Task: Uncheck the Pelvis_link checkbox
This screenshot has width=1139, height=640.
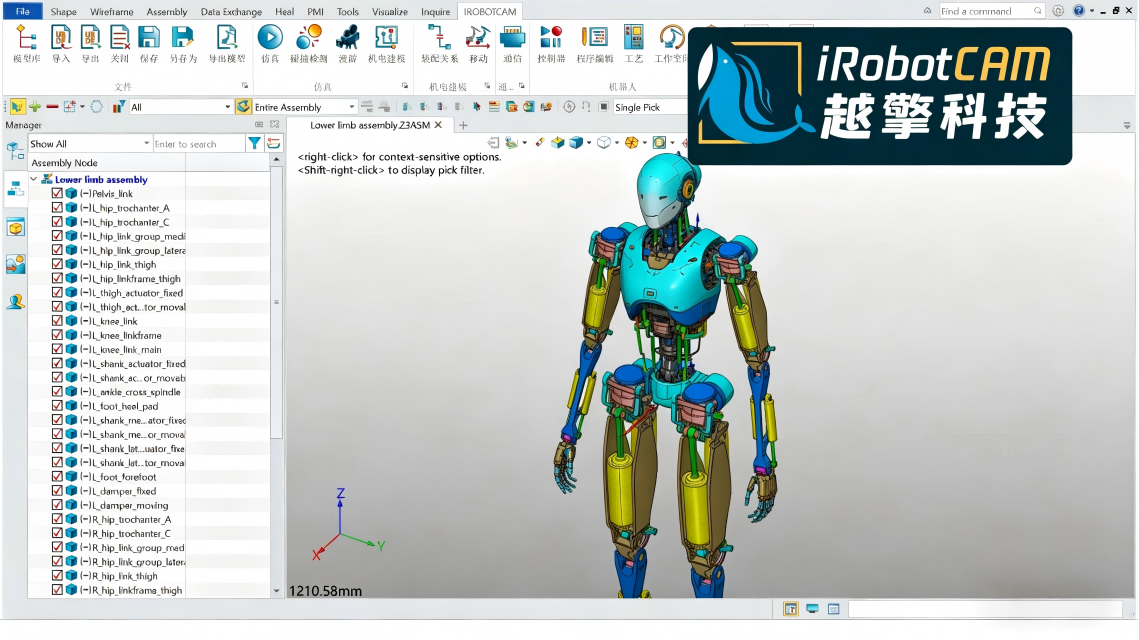Action: point(57,193)
